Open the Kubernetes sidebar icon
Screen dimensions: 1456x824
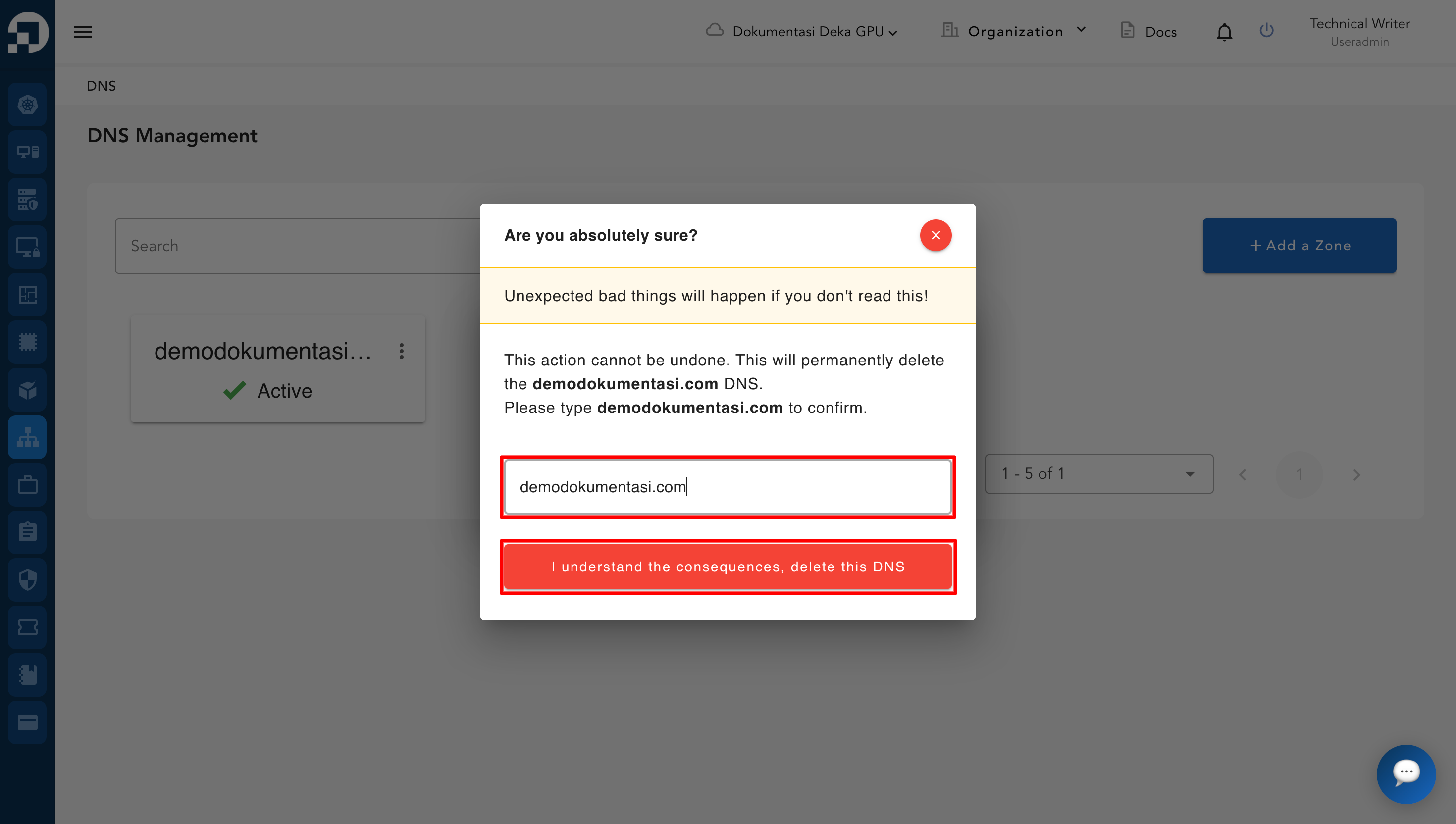point(27,104)
